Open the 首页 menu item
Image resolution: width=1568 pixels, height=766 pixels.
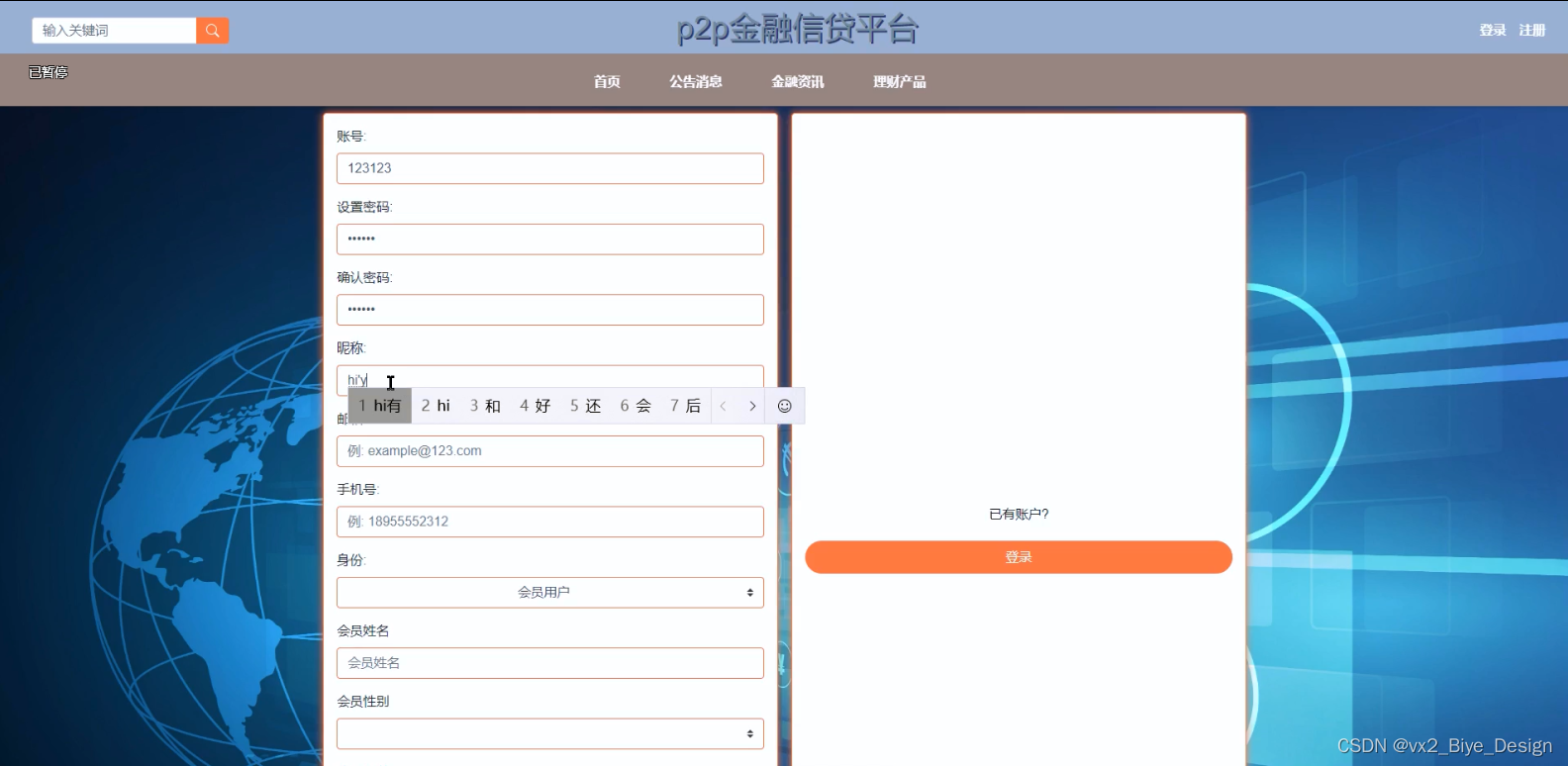pyautogui.click(x=607, y=81)
